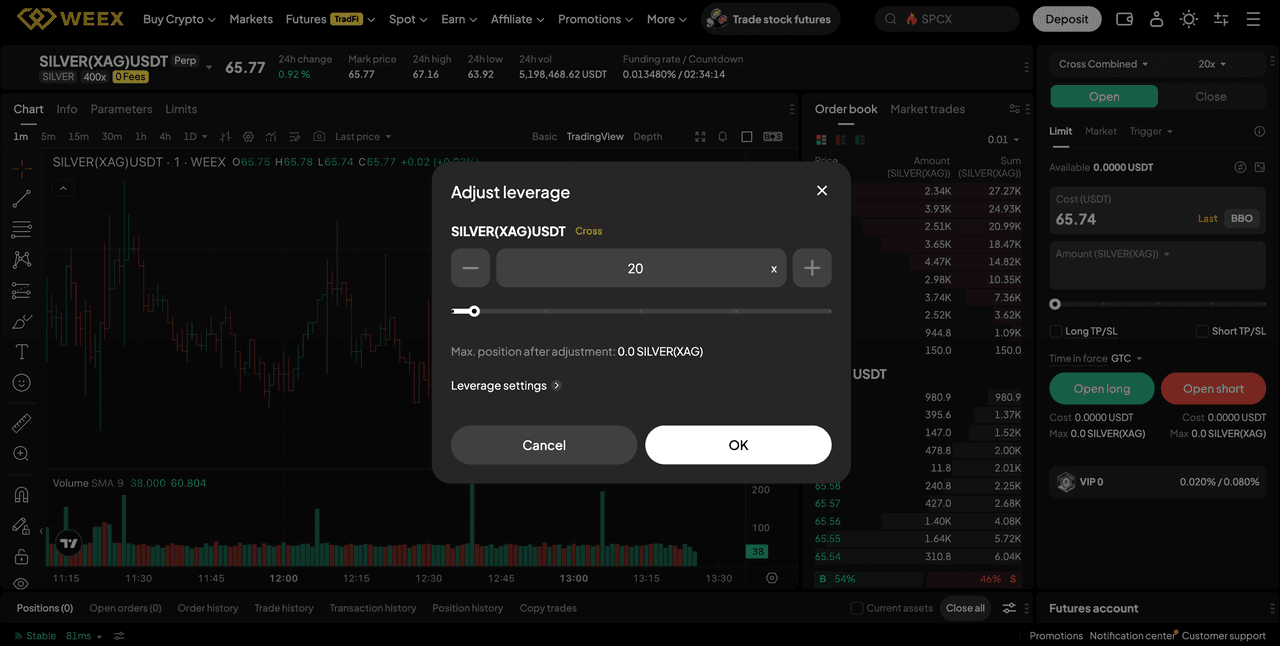Cancel the leverage adjustment

click(544, 445)
